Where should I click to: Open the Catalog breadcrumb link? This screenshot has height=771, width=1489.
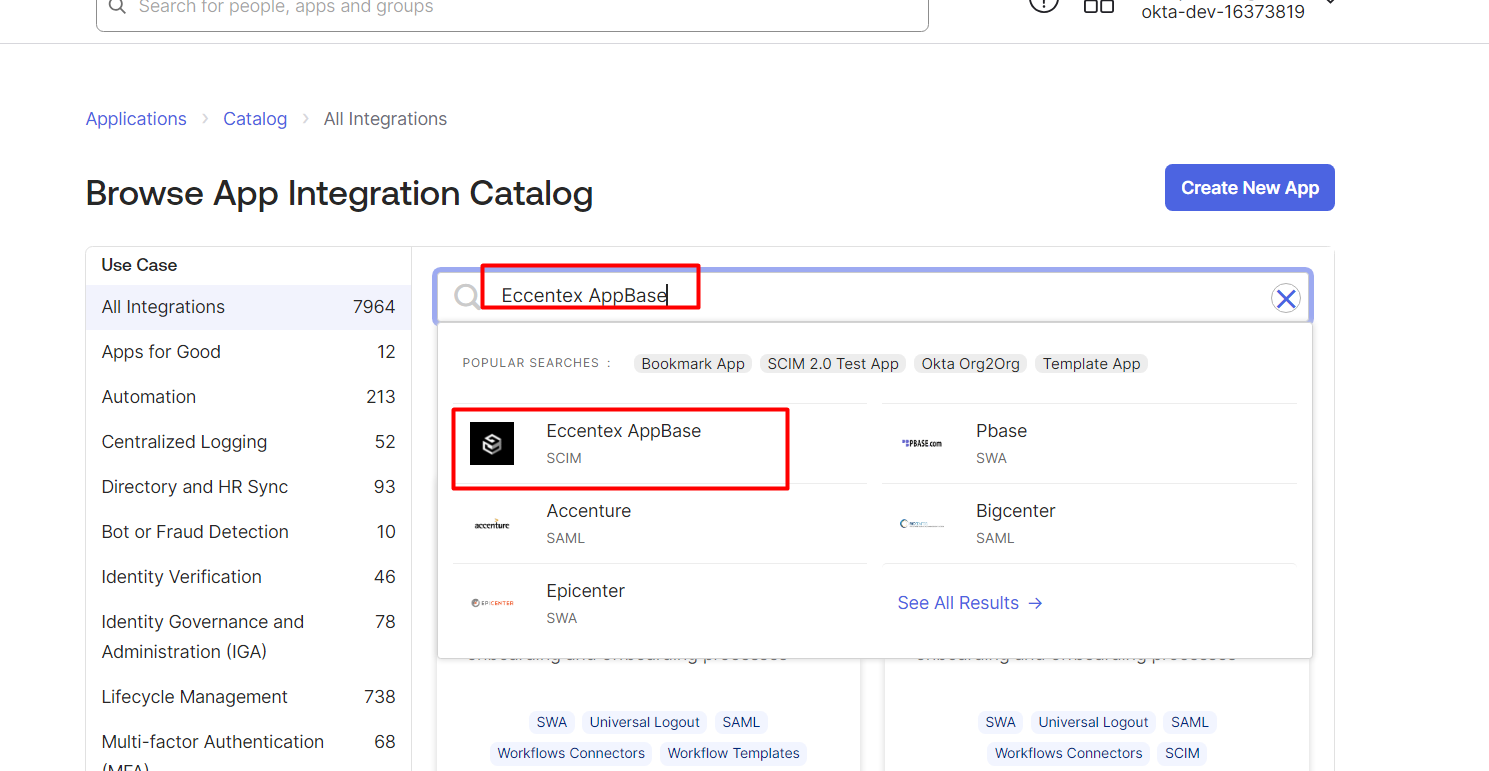pos(255,119)
